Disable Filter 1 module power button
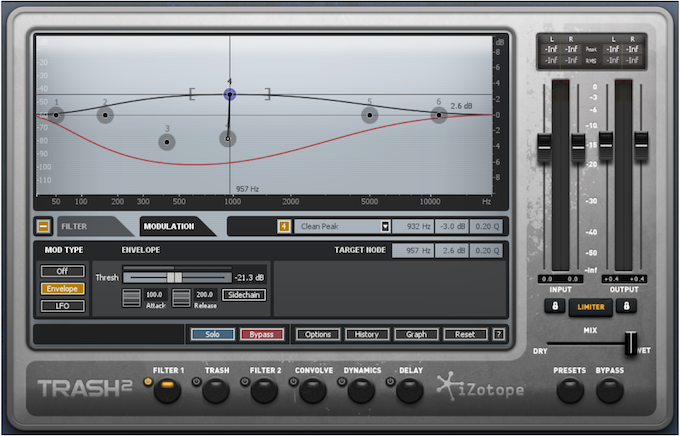Viewport: 680px width, 436px height. 148,382
